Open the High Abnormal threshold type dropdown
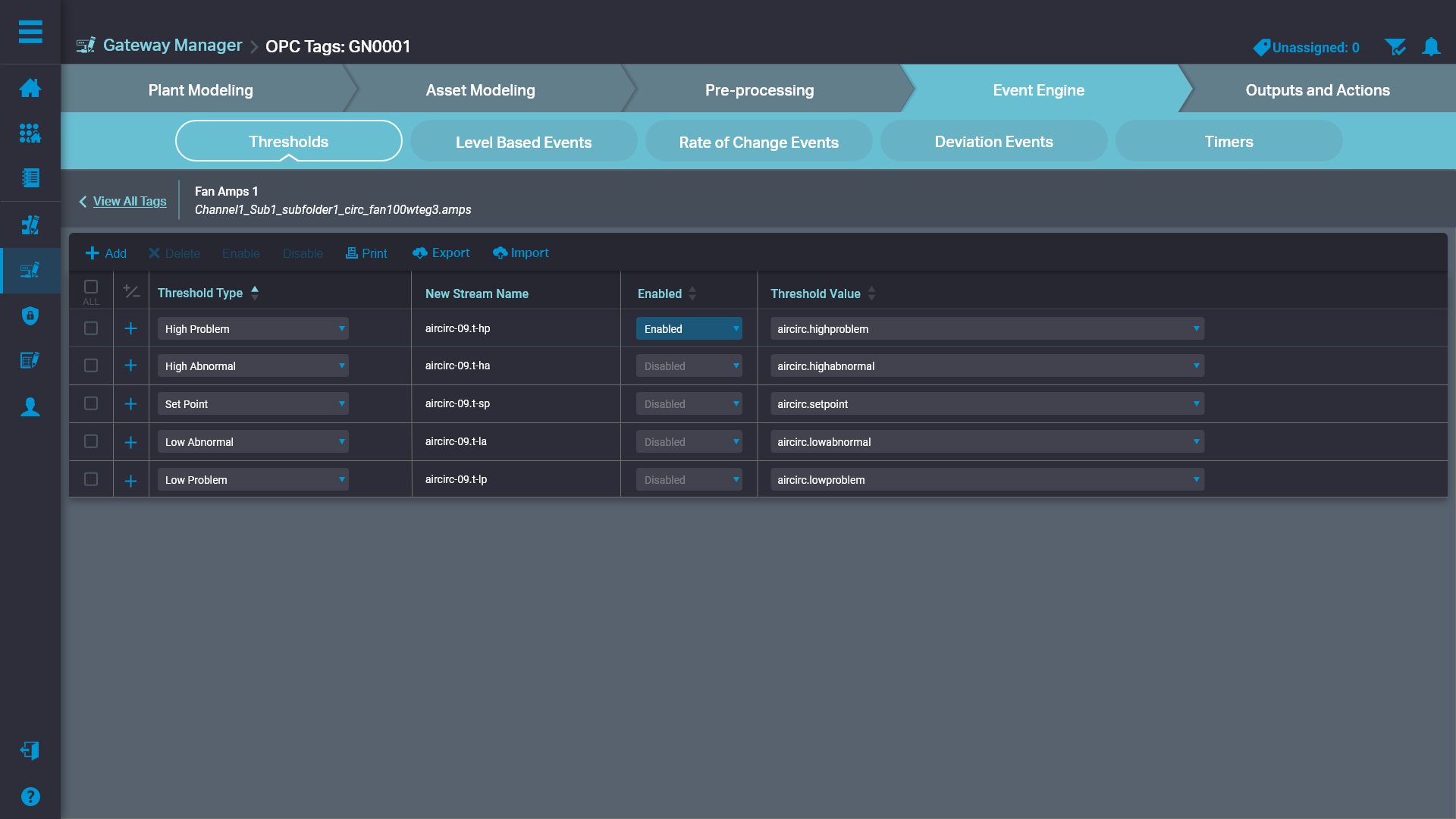 (253, 366)
